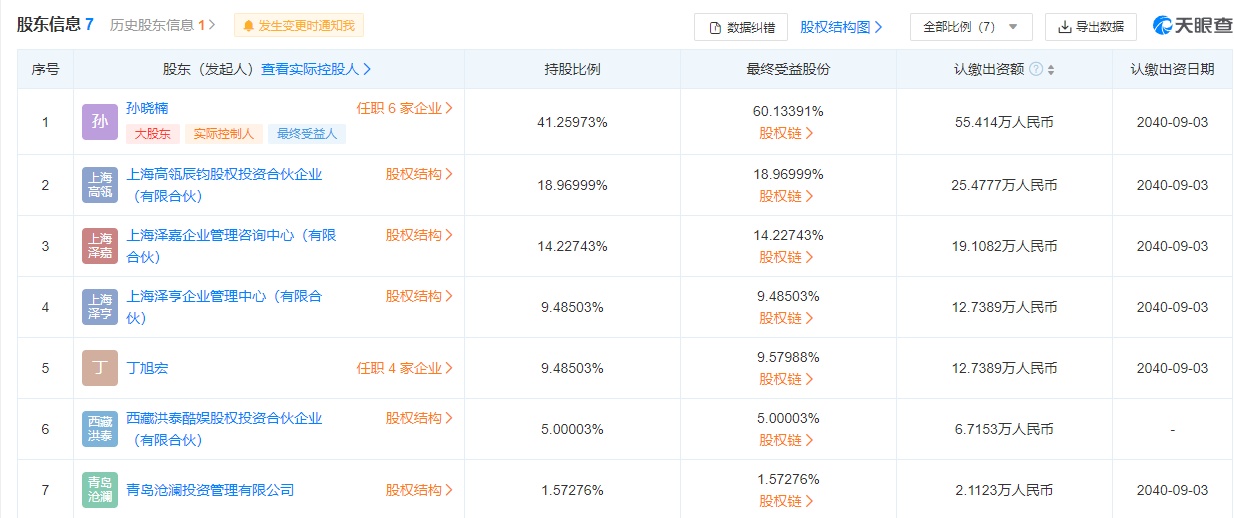Image resolution: width=1234 pixels, height=518 pixels.
Task: Open 股权链 for 孙晓楠's beneficial shares
Action: [787, 132]
